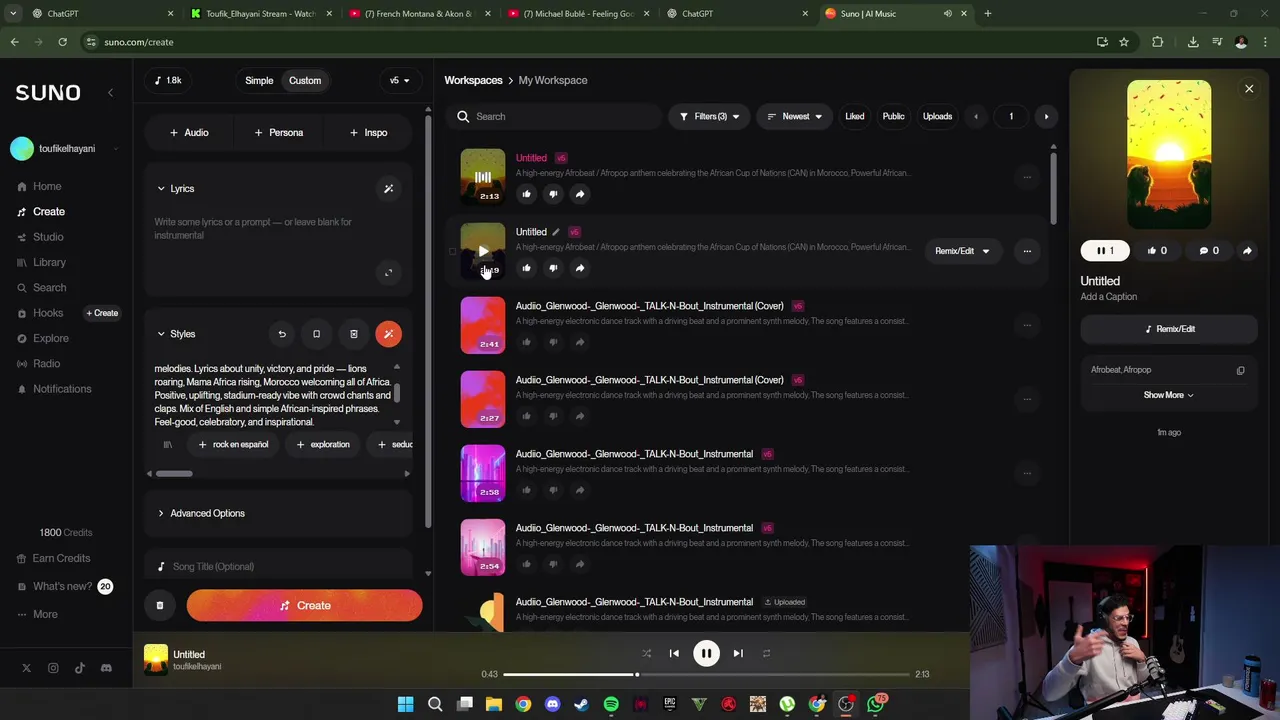Switch to Michael Bublé browser tab
Screen dimensions: 1280x720
coord(578,13)
